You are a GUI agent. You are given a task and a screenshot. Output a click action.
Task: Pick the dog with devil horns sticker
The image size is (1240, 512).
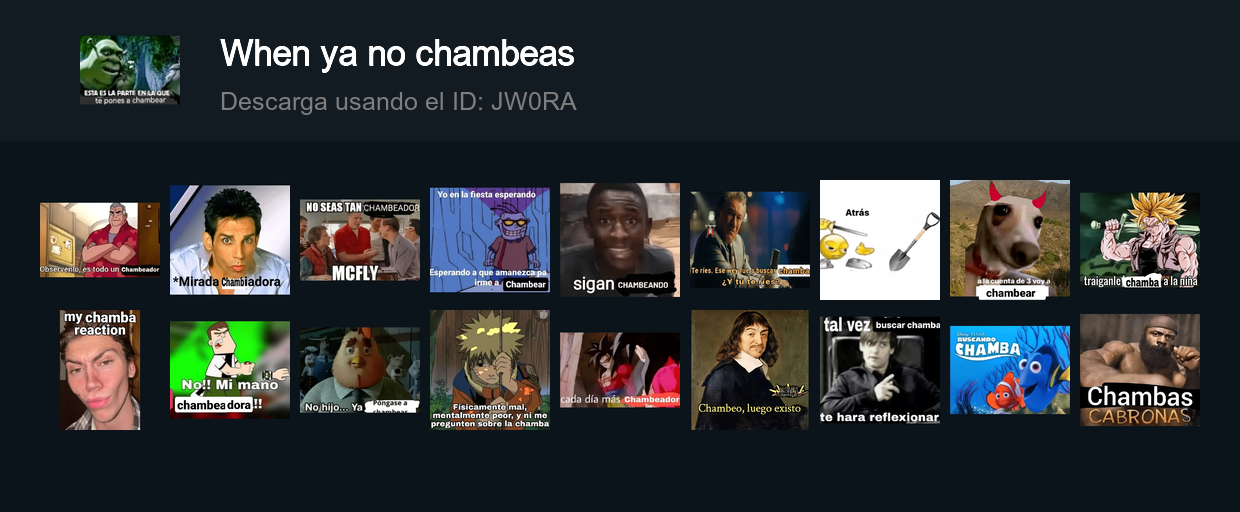[x=1010, y=240]
